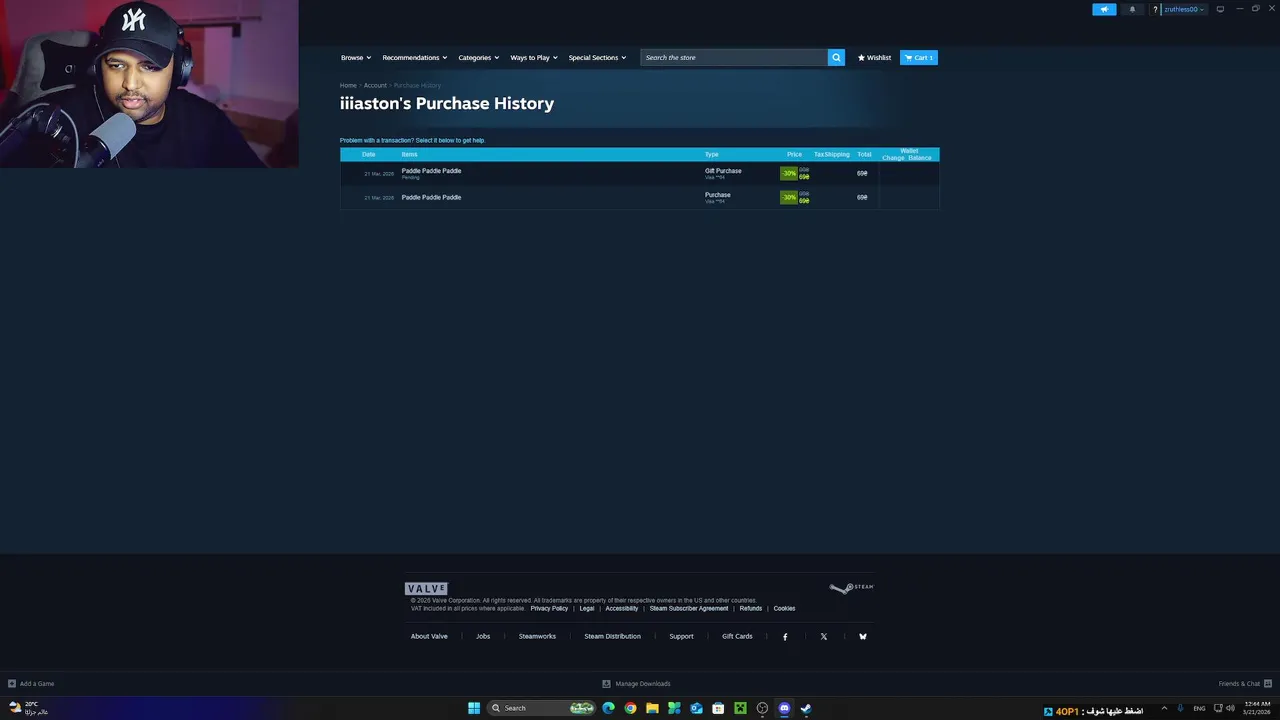The image size is (1280, 720).
Task: Click the 4OP1 overlay label in taskbar
Action: tap(1067, 711)
